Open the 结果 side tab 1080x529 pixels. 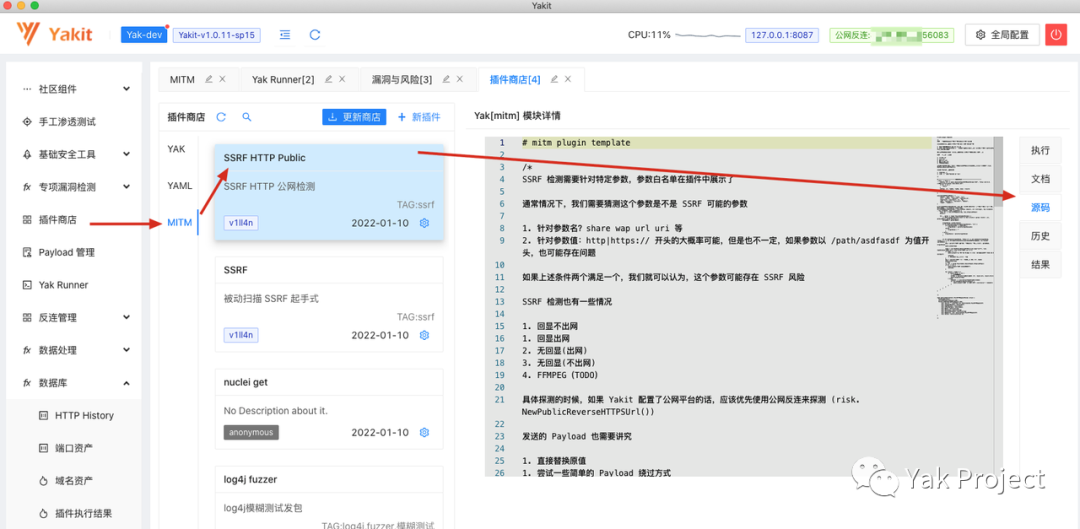1040,264
